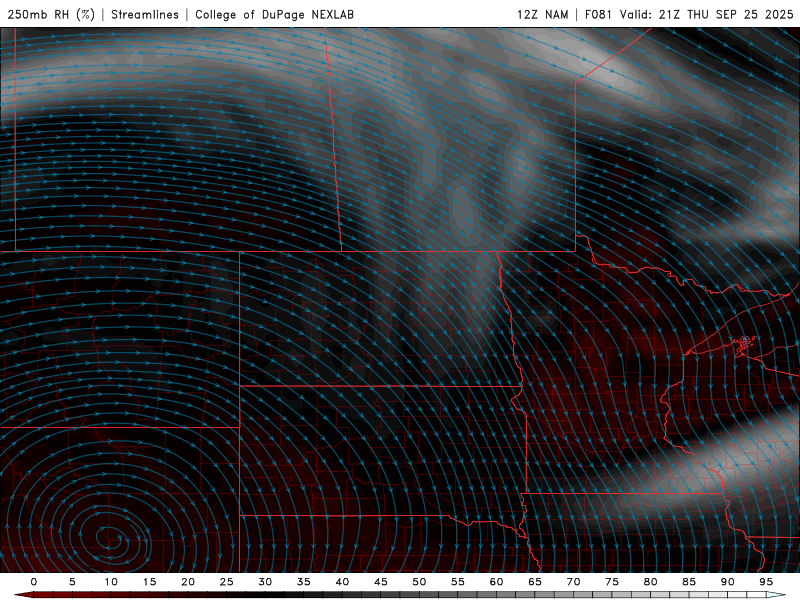Viewport: 800px width, 600px height.
Task: Click the 0 value on the colorbar
Action: 34,582
